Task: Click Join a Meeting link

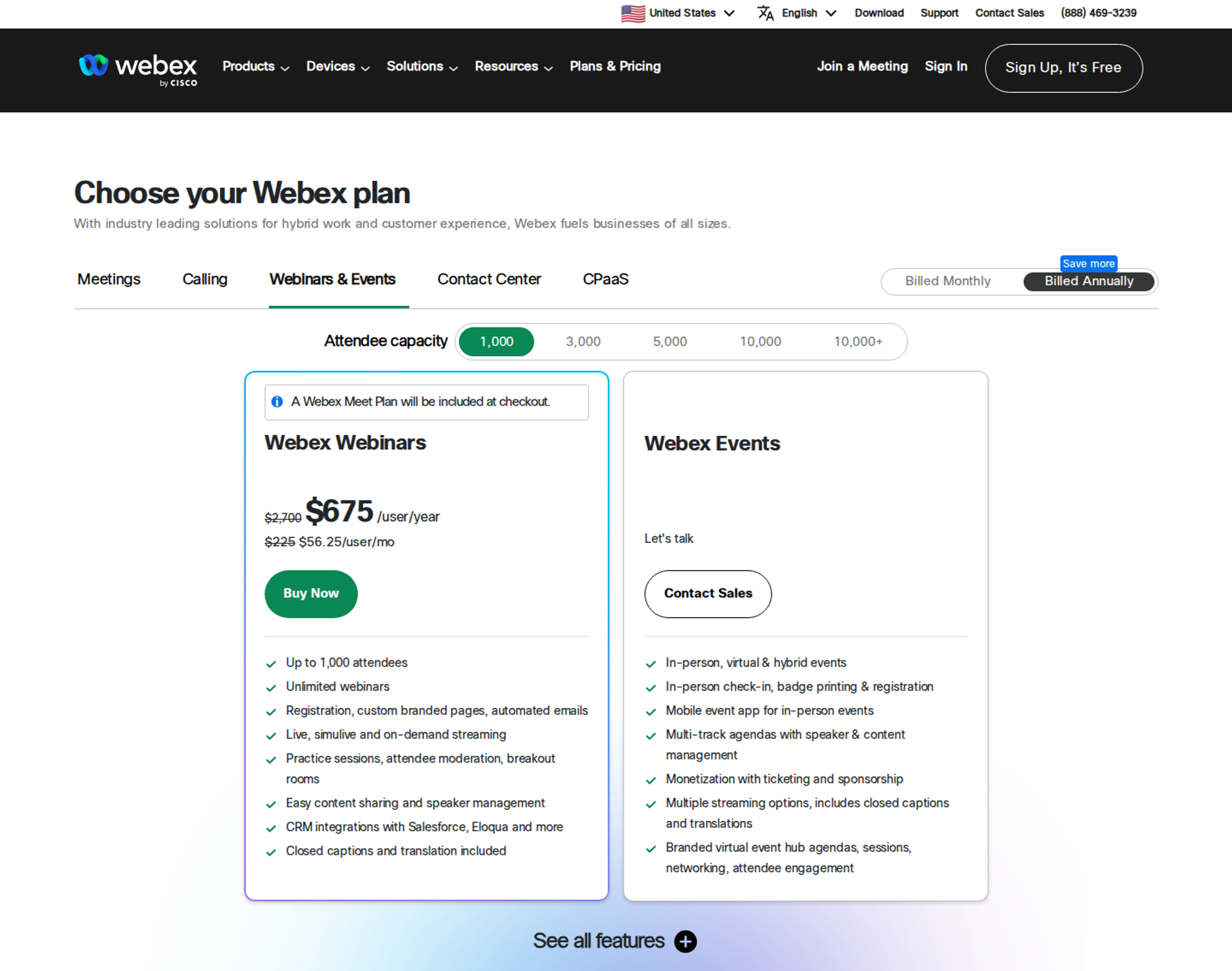Action: tap(862, 67)
